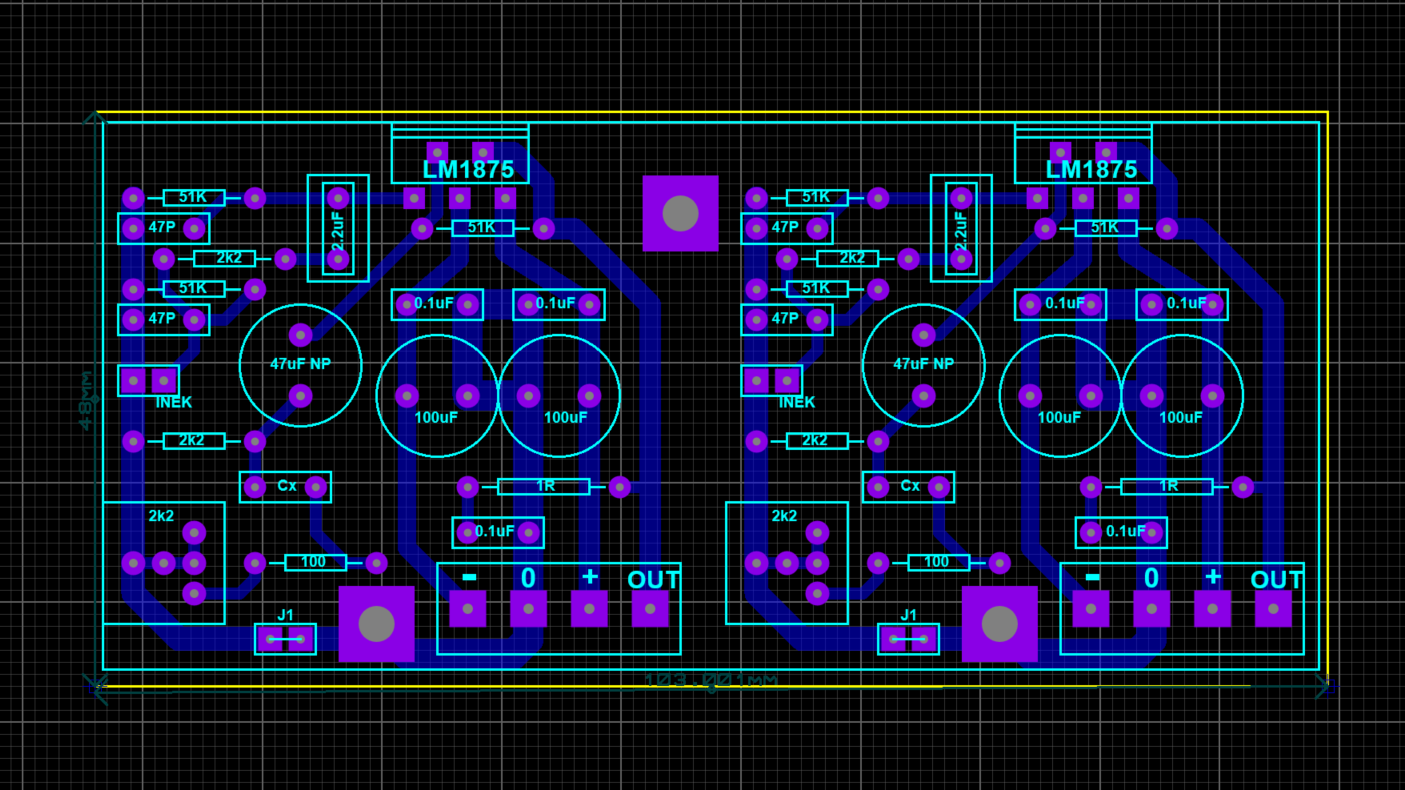Select the 100 resistor label on right channel
1405x790 pixels.
(x=936, y=562)
